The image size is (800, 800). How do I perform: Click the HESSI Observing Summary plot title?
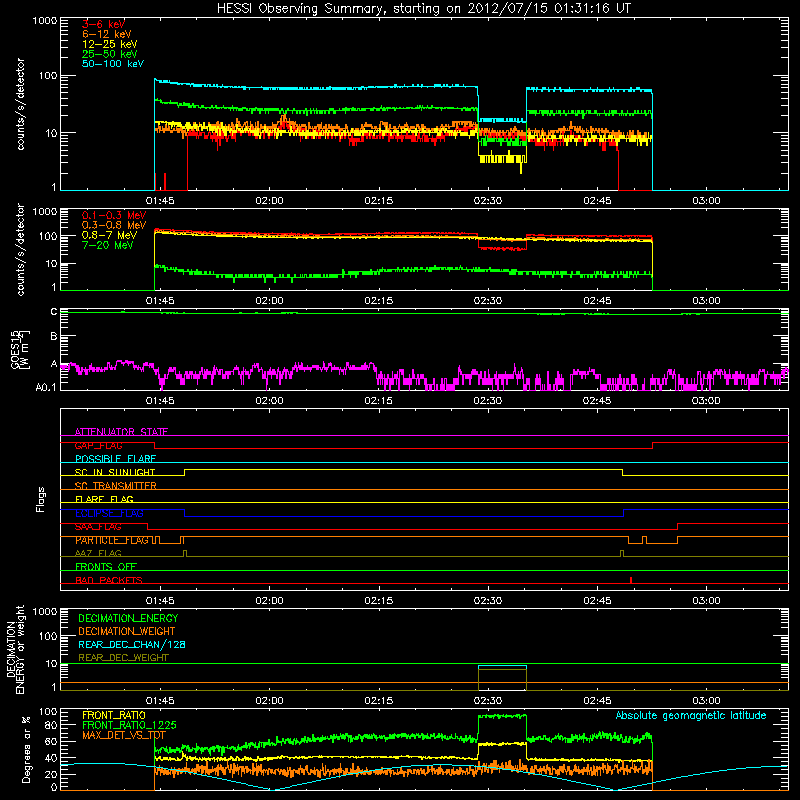(423, 9)
